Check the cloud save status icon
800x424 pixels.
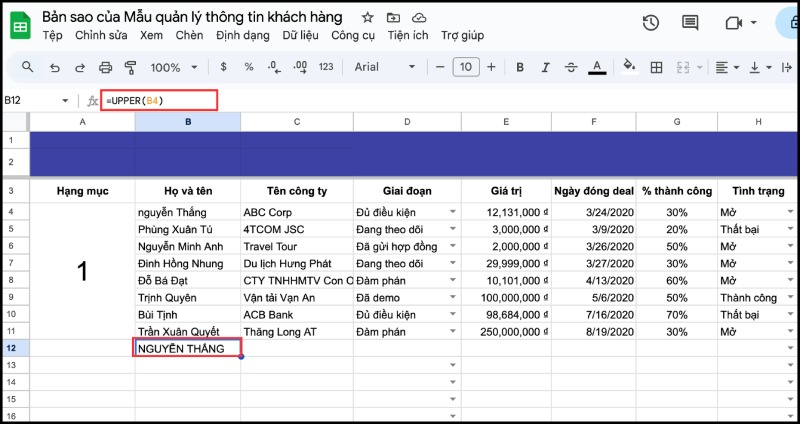point(419,18)
